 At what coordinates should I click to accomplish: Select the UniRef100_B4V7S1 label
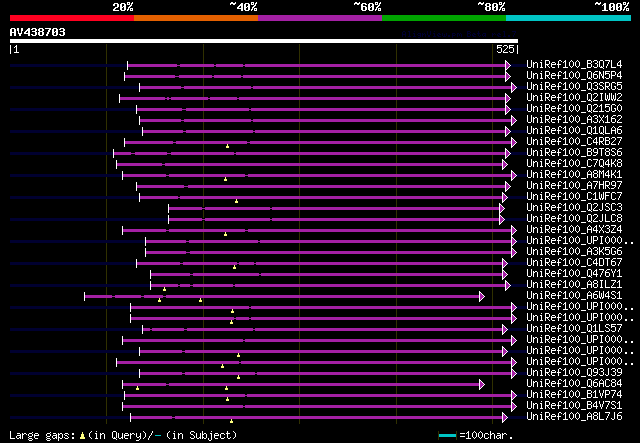click(574, 406)
